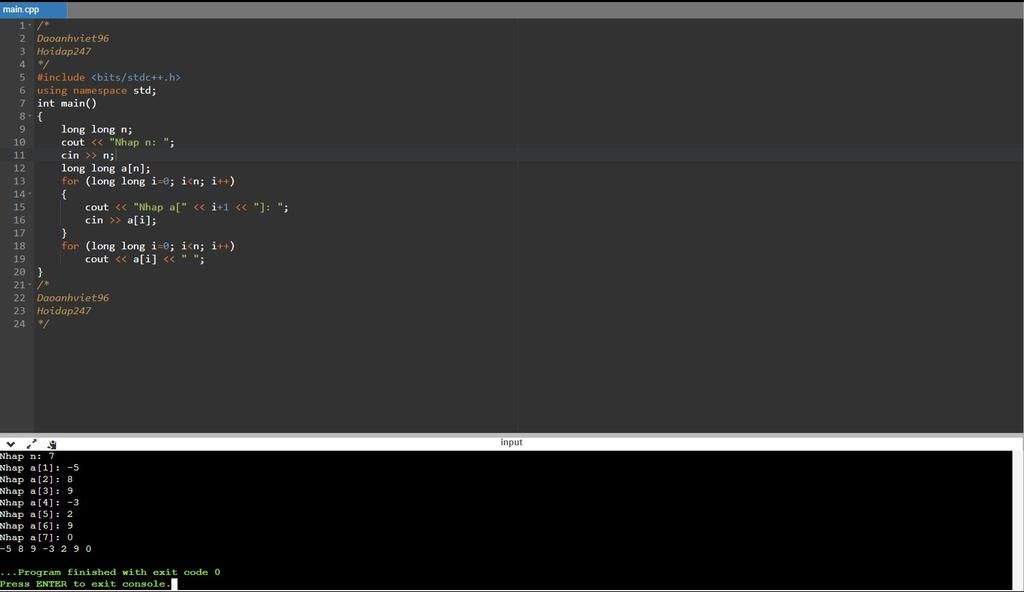Click 'Press ENTER to exit console.' prompt
Image resolution: width=1024 pixels, height=592 pixels.
[85, 584]
